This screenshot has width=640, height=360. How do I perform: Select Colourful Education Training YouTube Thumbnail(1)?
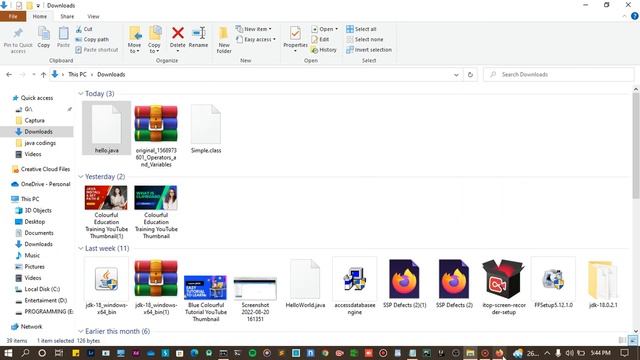click(107, 212)
